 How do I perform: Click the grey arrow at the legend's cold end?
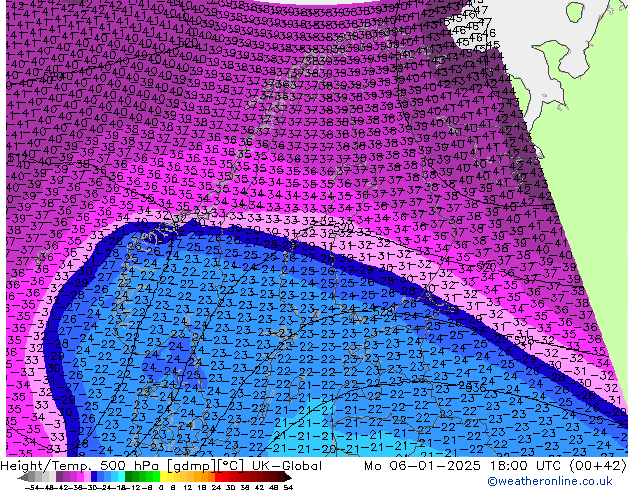tap(23, 477)
